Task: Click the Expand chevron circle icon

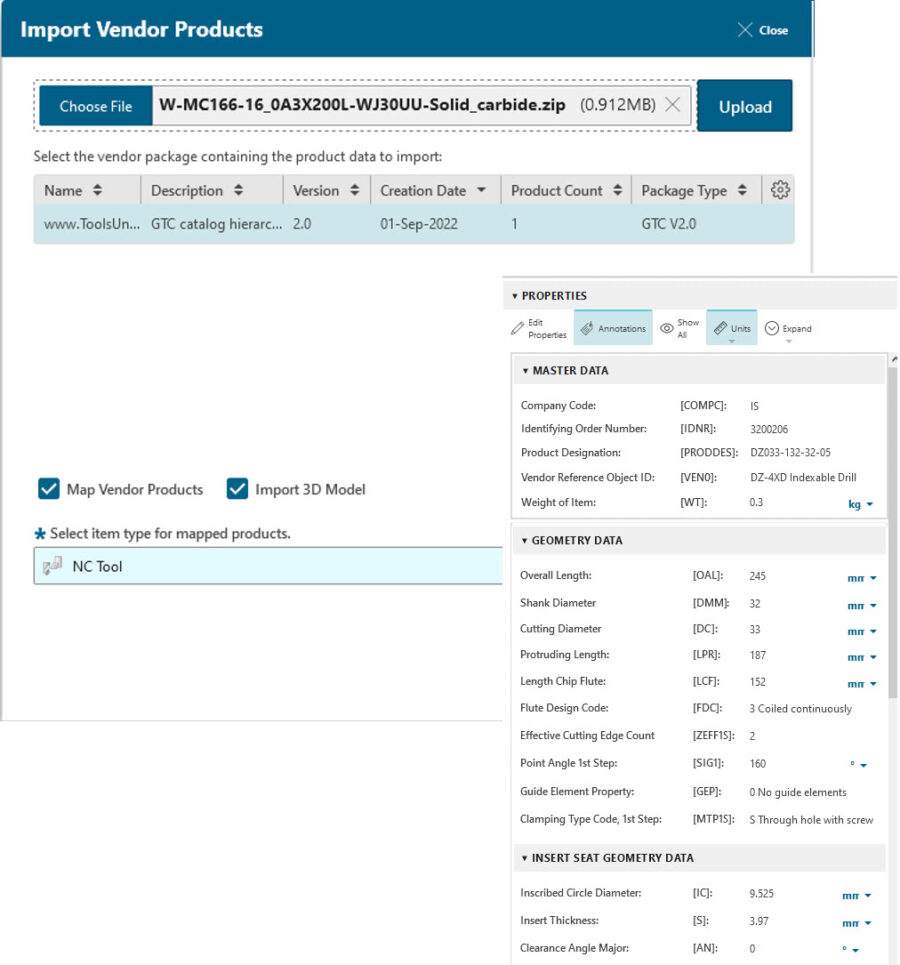Action: coord(772,328)
